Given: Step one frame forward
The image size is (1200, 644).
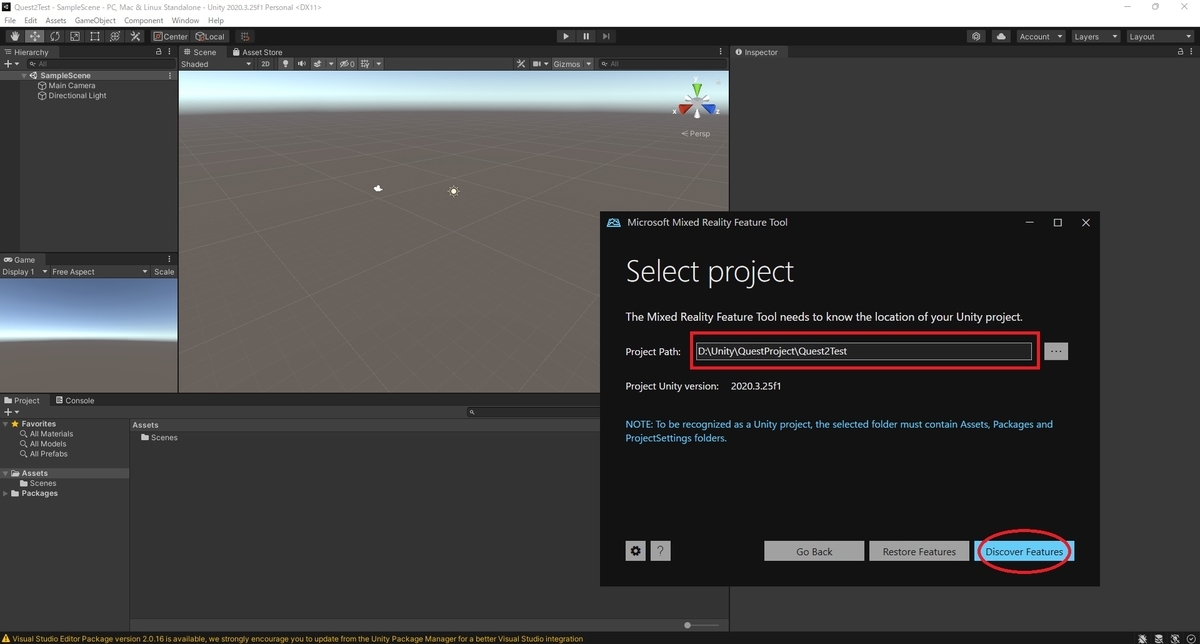Looking at the screenshot, I should click(x=606, y=36).
